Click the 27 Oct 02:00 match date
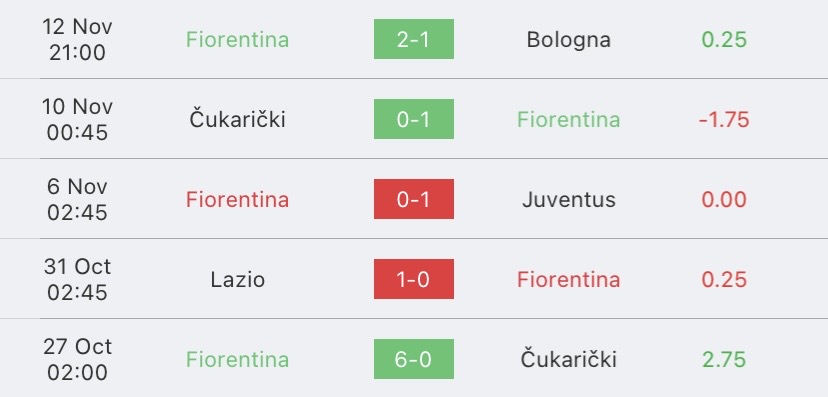828x397 pixels. click(x=78, y=360)
